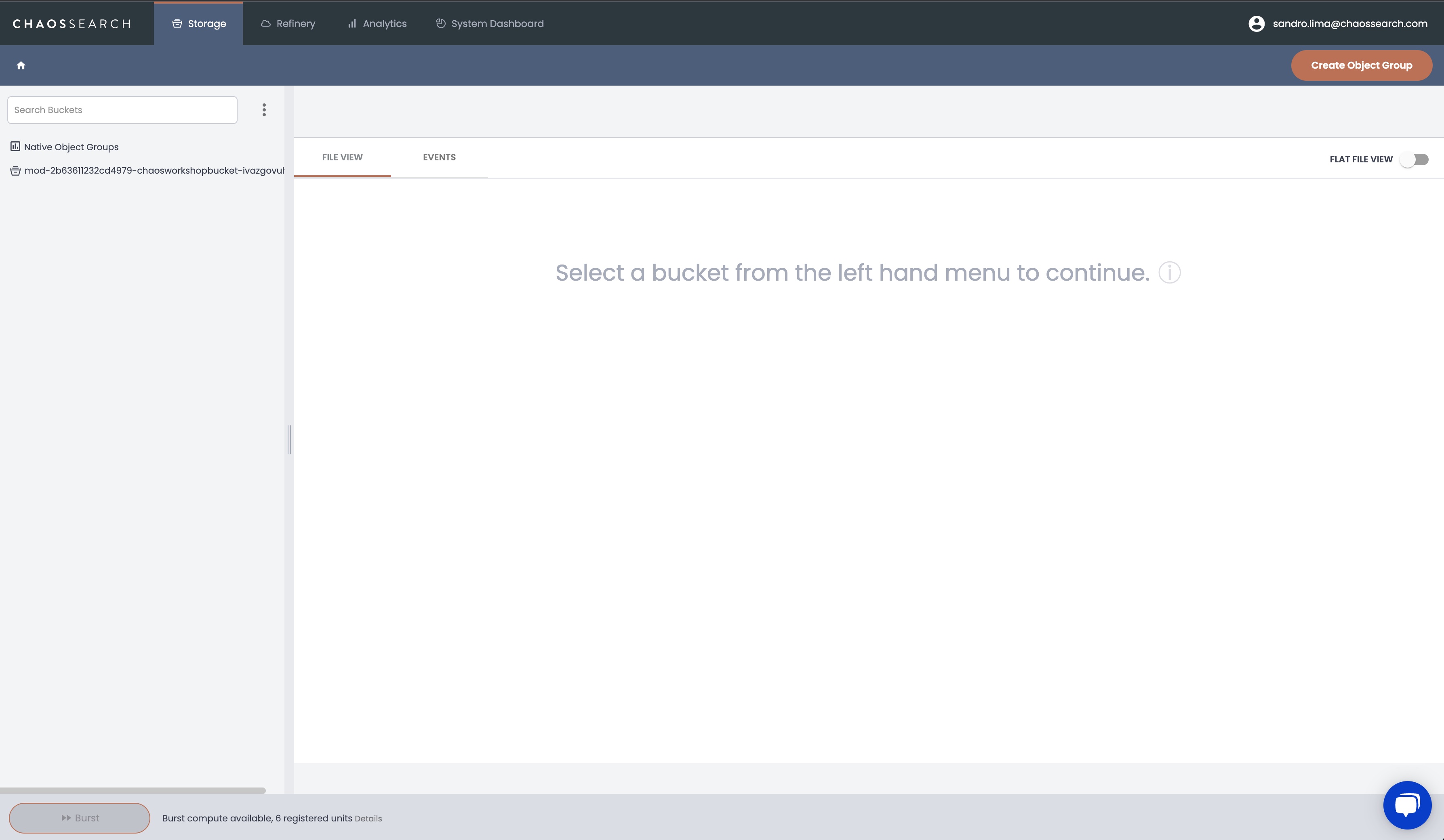This screenshot has width=1444, height=840.
Task: Open the Analytics section
Action: point(377,23)
